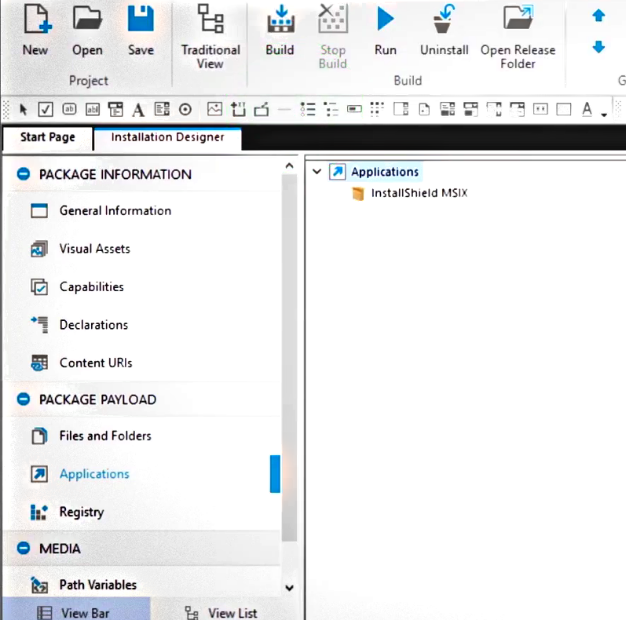Open the Declarations view
Screen dimensions: 626x620
tap(93, 325)
